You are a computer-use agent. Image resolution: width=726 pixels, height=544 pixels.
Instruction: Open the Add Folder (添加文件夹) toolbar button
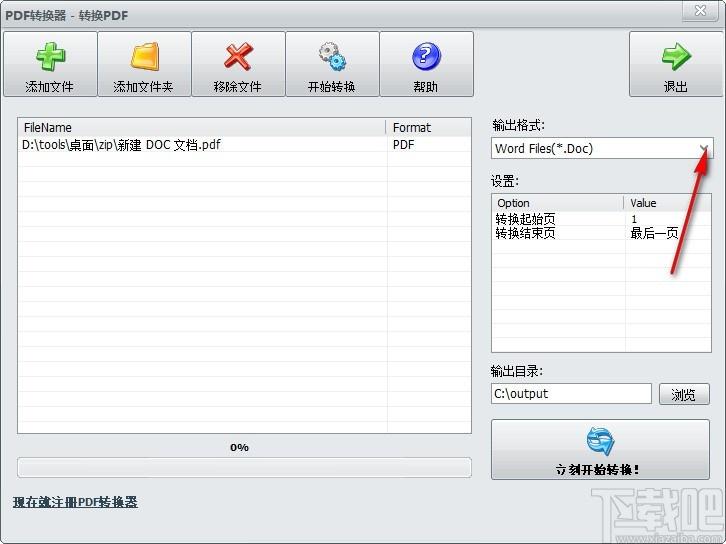tap(144, 64)
